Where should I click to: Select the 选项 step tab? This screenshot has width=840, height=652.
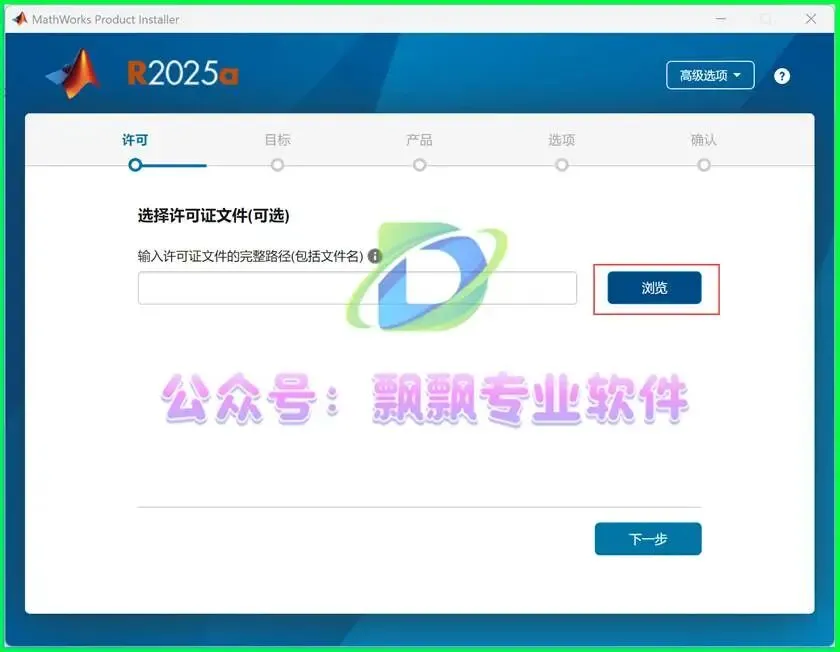point(561,140)
